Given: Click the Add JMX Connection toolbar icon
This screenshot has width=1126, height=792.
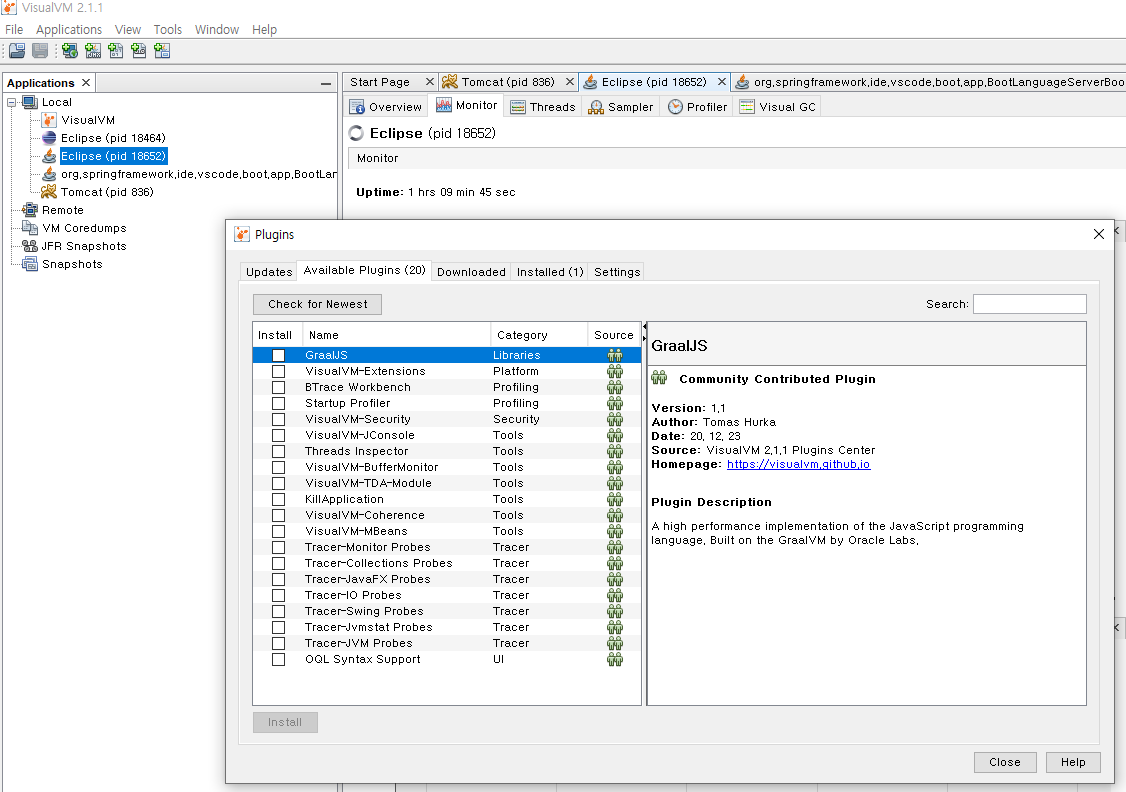Looking at the screenshot, I should click(93, 50).
